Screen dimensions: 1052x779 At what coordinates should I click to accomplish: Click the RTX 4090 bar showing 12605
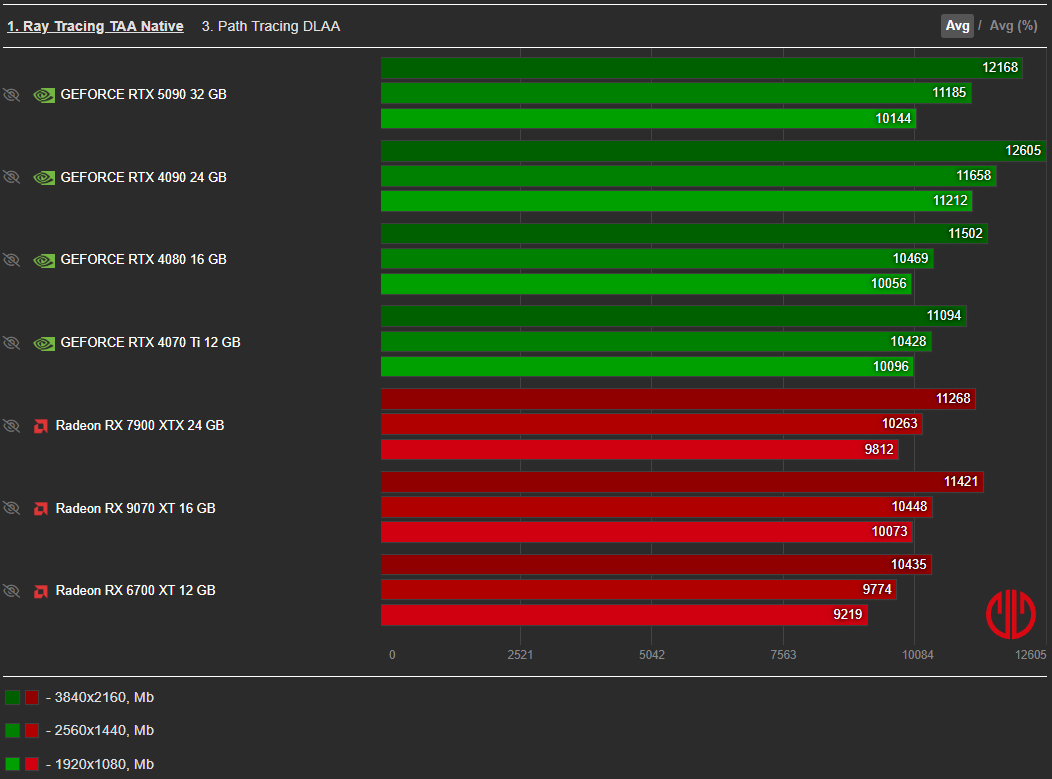pyautogui.click(x=713, y=151)
